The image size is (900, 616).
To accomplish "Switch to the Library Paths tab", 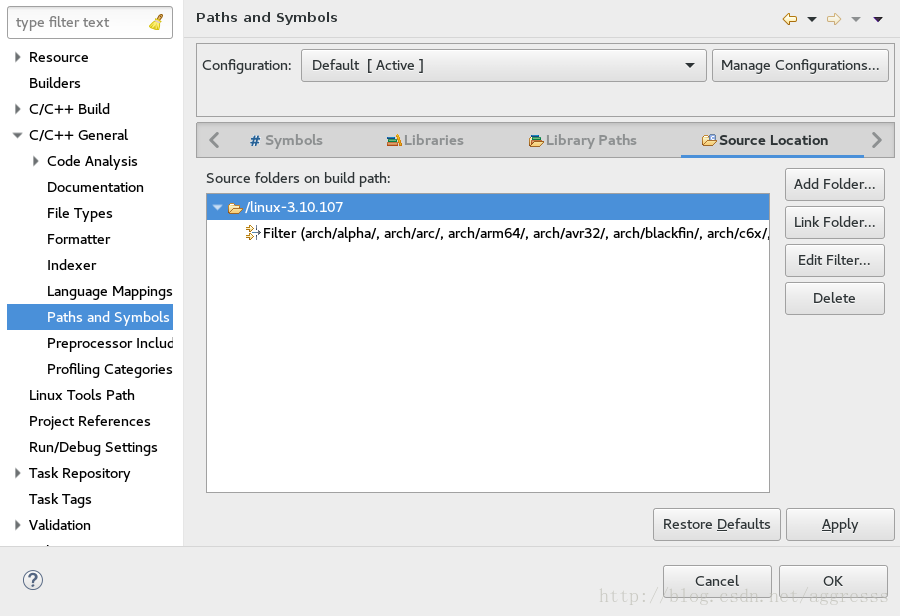I will [x=583, y=141].
